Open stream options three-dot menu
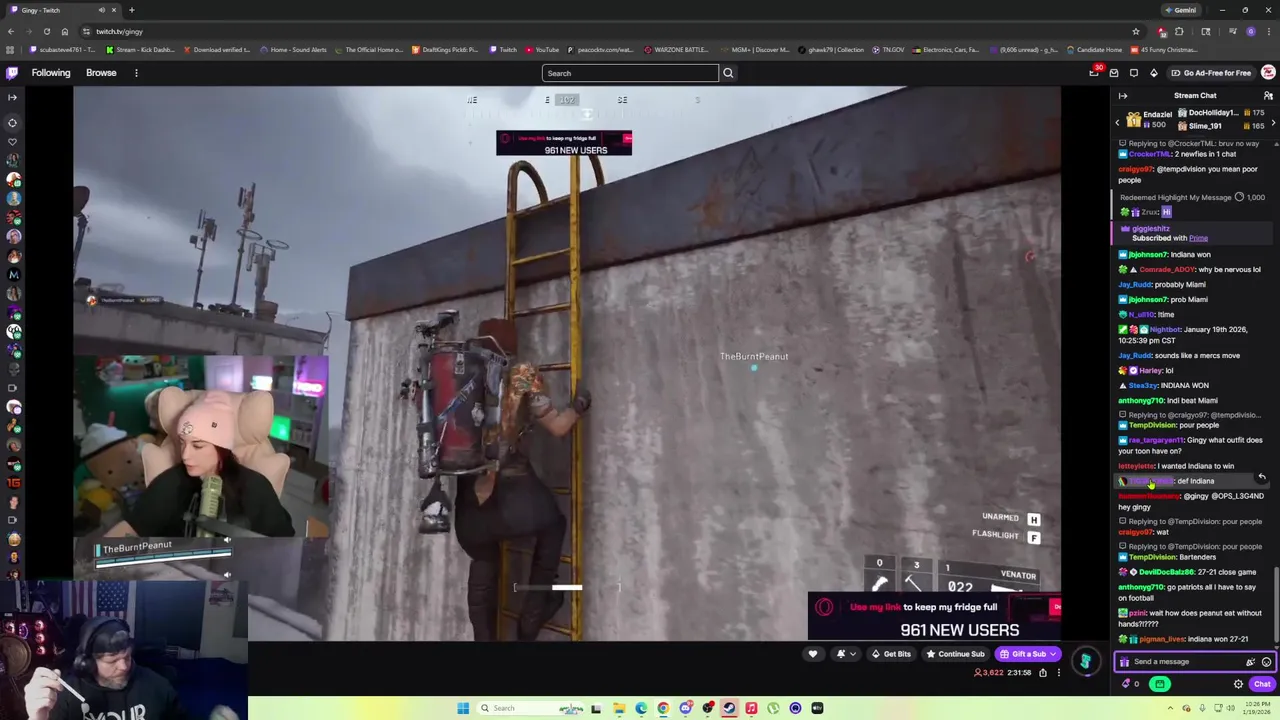The height and width of the screenshot is (720, 1280). (x=1059, y=673)
